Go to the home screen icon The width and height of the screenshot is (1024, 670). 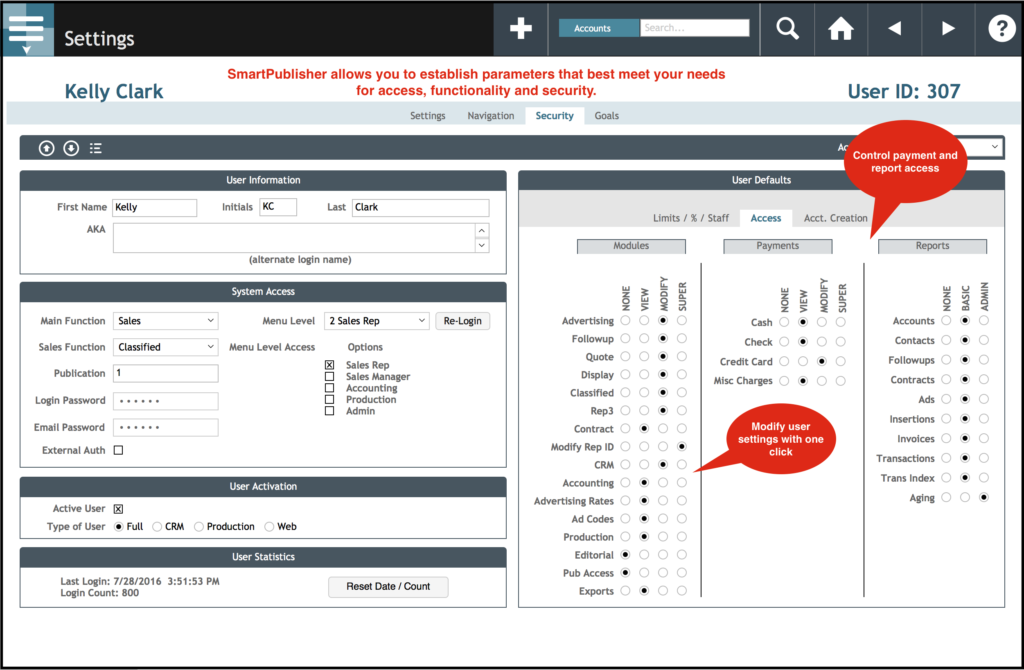840,28
